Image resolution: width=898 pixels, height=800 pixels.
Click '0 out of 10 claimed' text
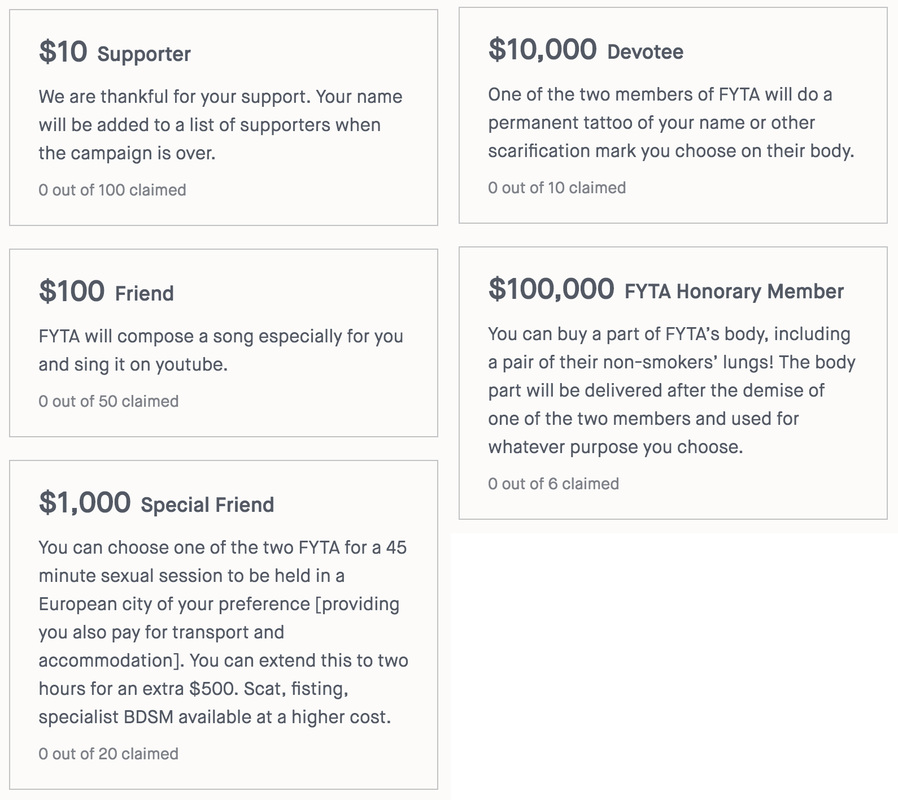[557, 187]
